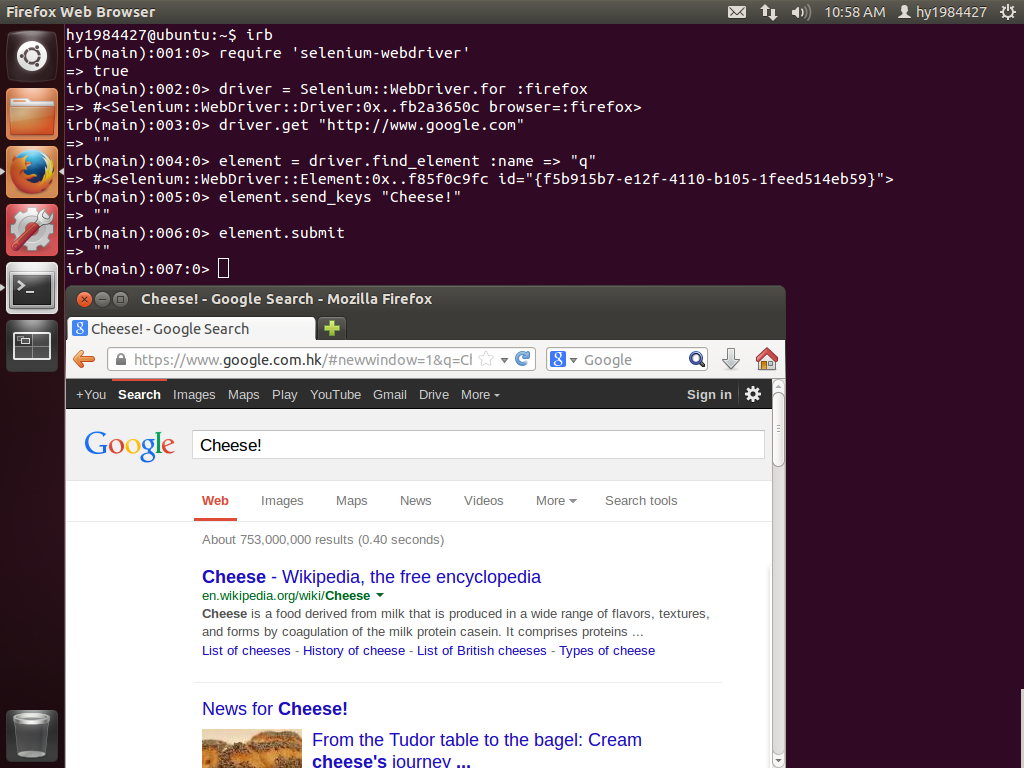Click +You in the Google bar
The height and width of the screenshot is (768, 1024).
coord(91,394)
